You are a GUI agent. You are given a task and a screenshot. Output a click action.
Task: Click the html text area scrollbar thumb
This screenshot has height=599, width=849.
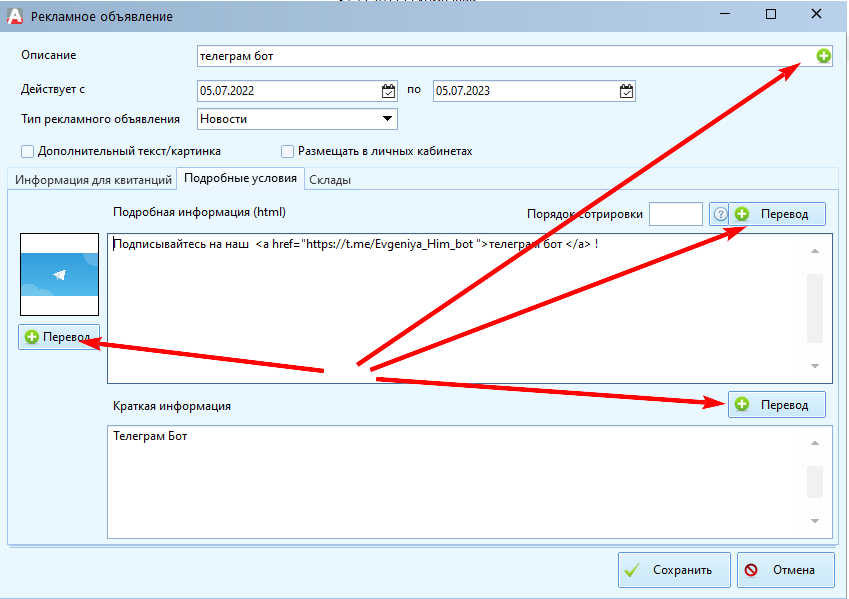click(815, 309)
